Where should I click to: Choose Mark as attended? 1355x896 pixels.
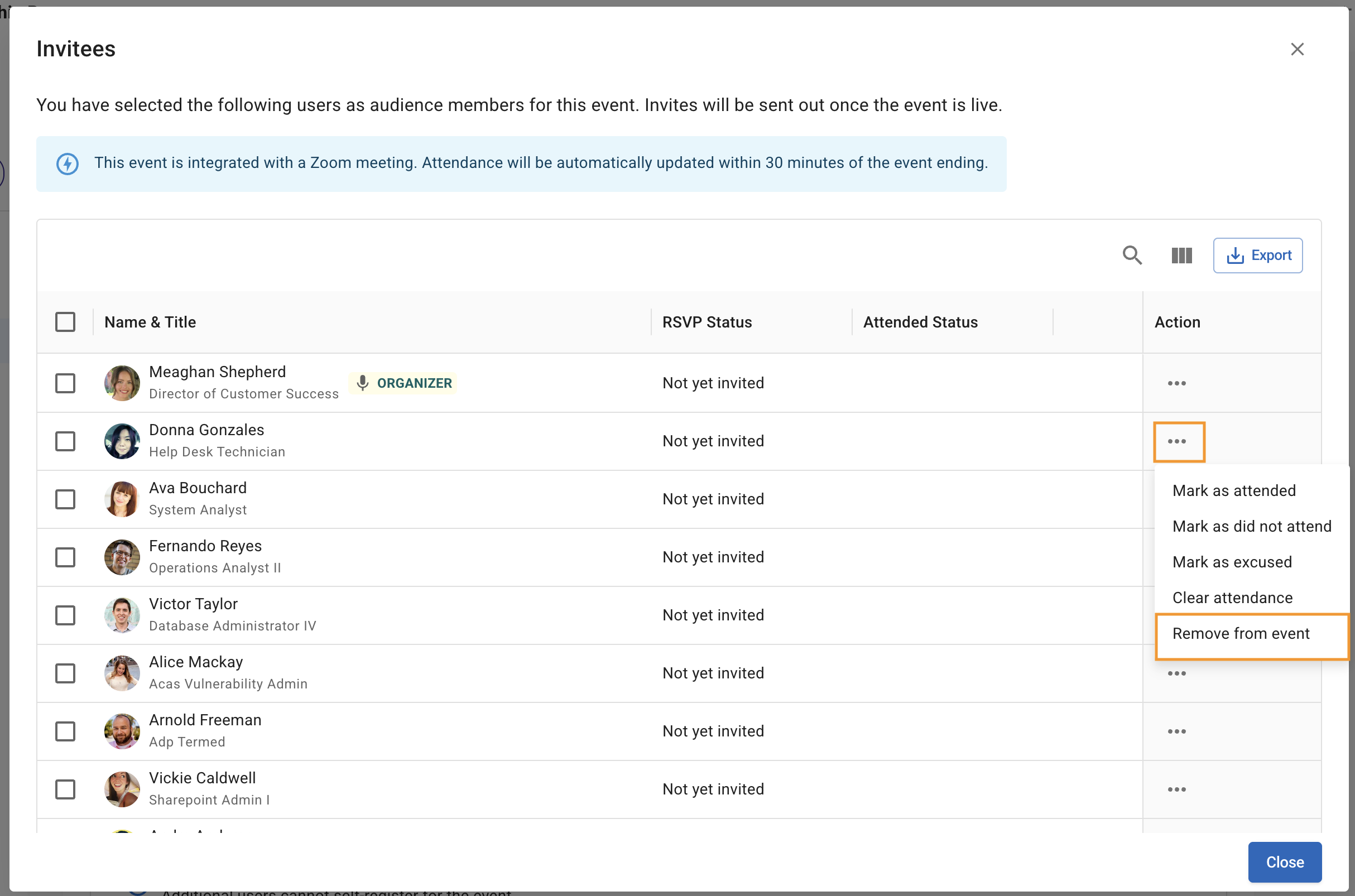1233,490
